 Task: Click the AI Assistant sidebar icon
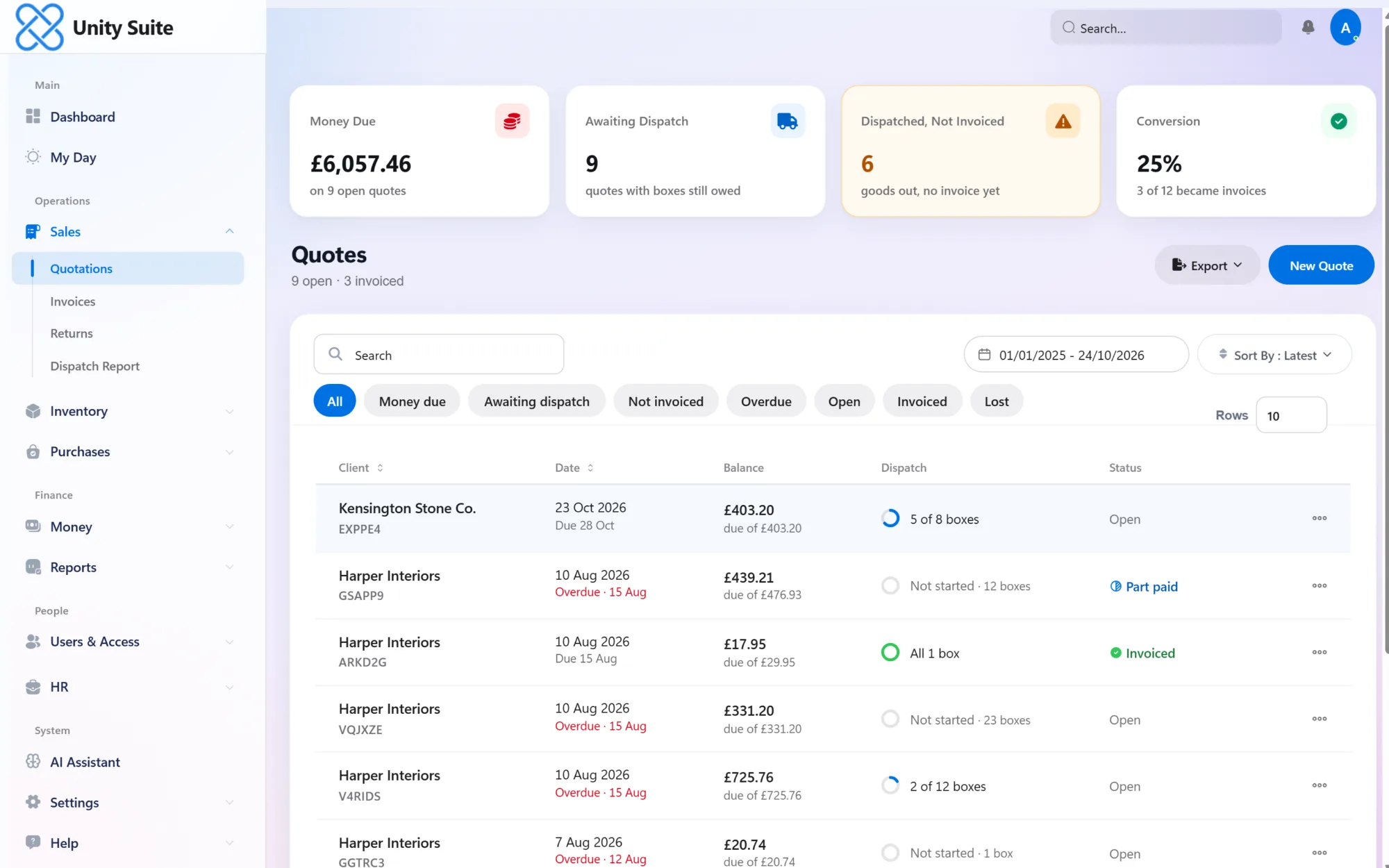point(33,762)
